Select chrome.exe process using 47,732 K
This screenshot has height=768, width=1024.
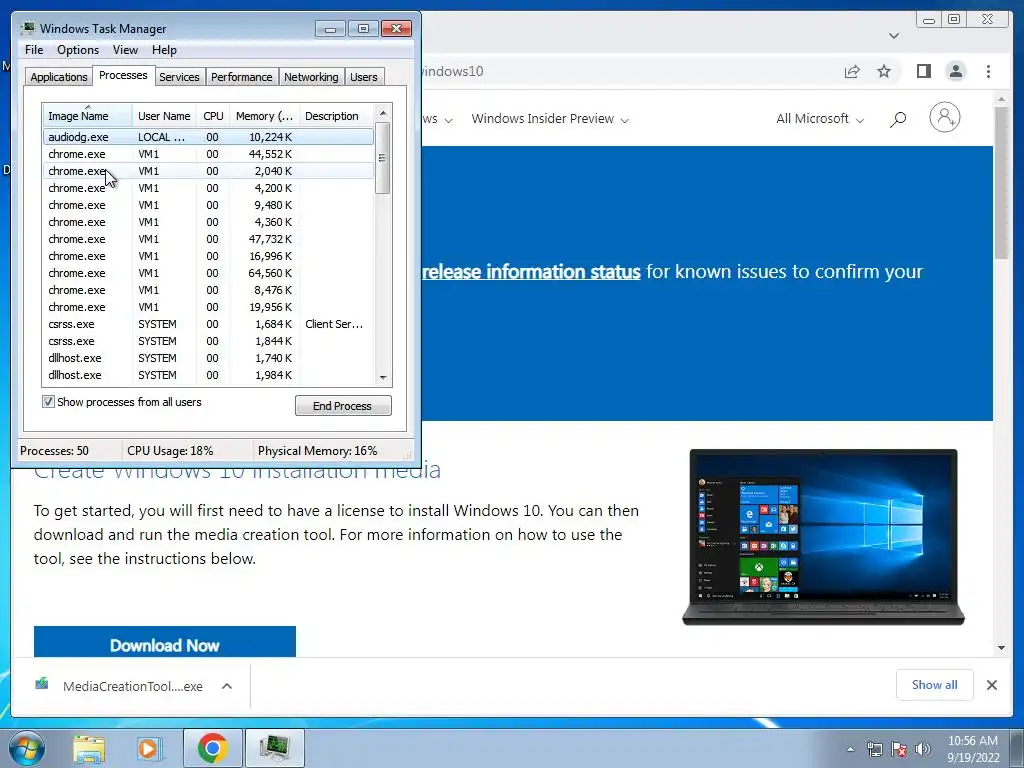point(208,239)
